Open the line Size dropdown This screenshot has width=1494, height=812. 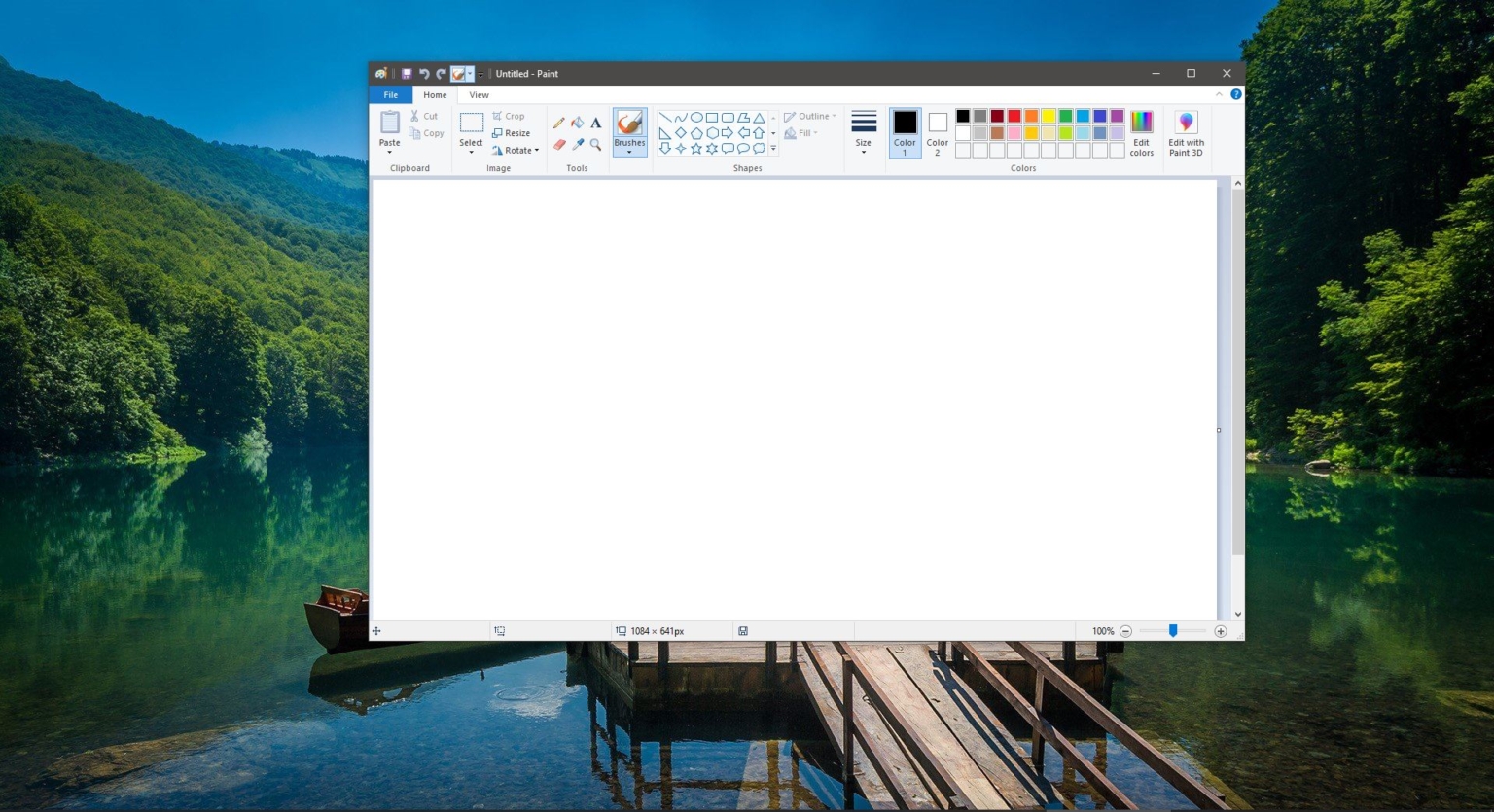[863, 133]
